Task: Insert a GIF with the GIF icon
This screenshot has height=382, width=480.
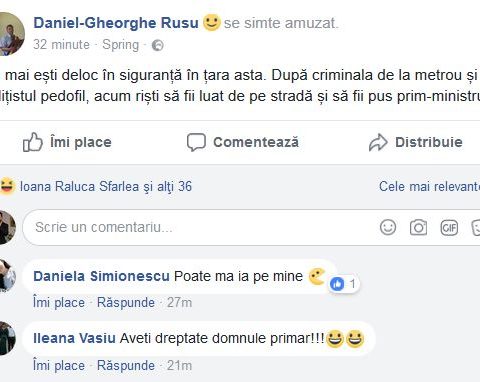Action: [x=449, y=228]
